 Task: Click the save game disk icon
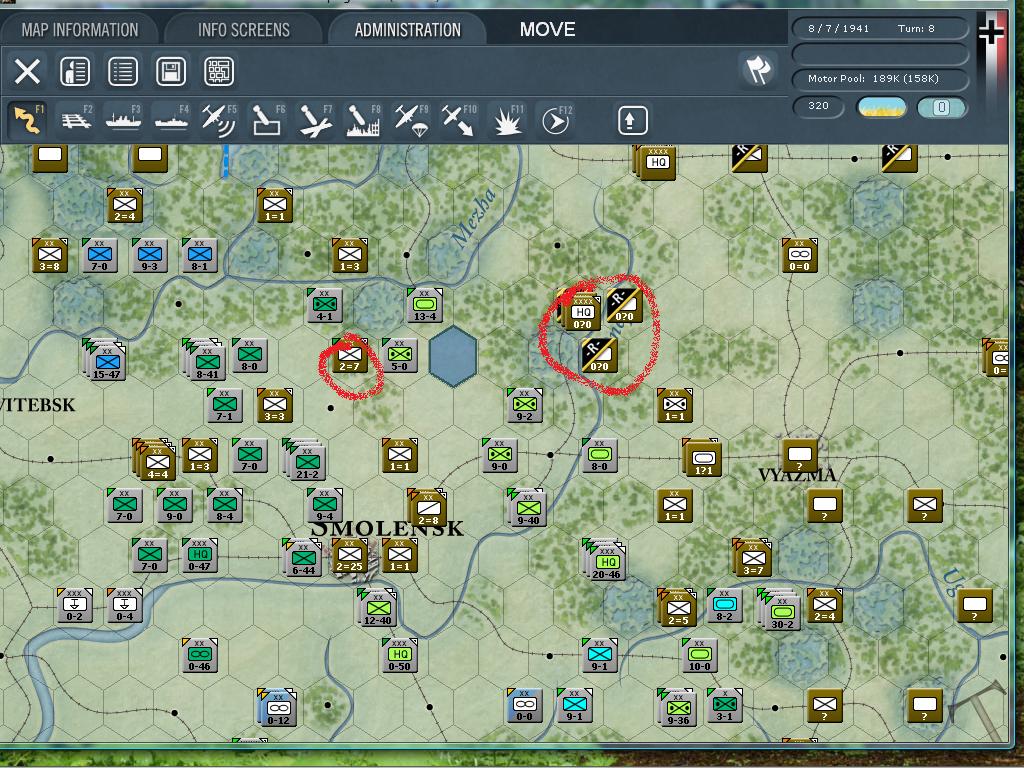click(x=172, y=71)
